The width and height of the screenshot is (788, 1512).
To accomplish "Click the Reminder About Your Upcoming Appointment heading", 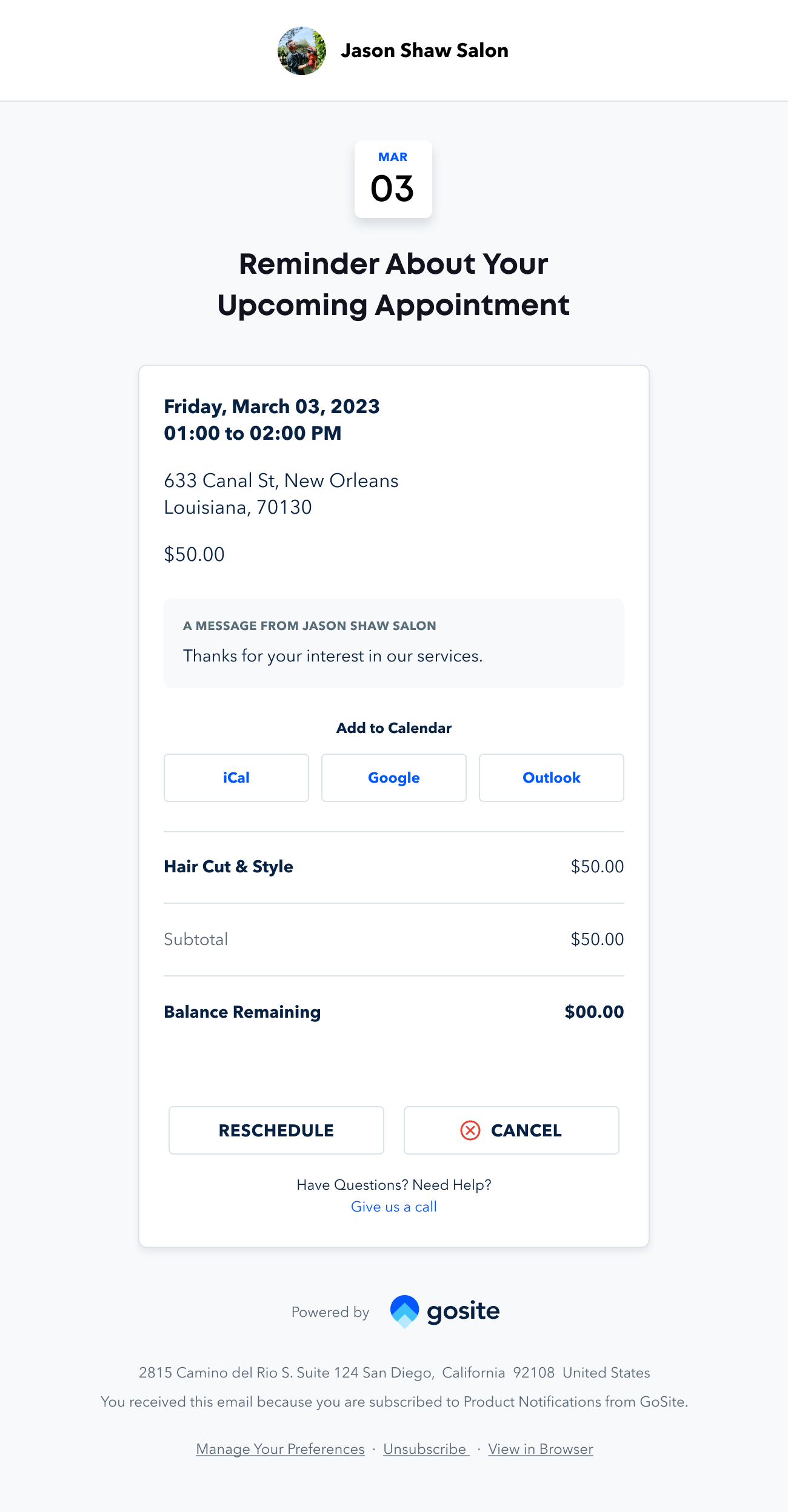I will point(394,284).
